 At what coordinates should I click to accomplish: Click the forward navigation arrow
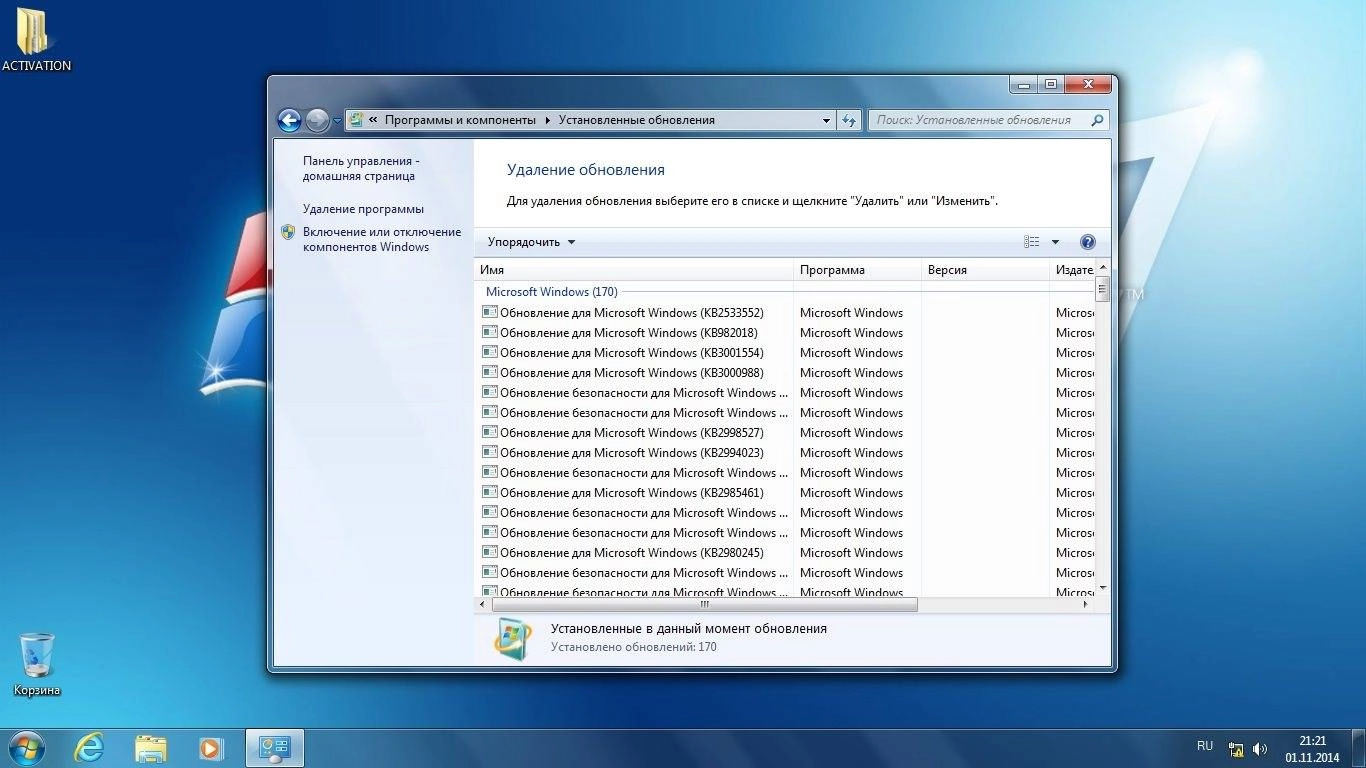coord(317,121)
